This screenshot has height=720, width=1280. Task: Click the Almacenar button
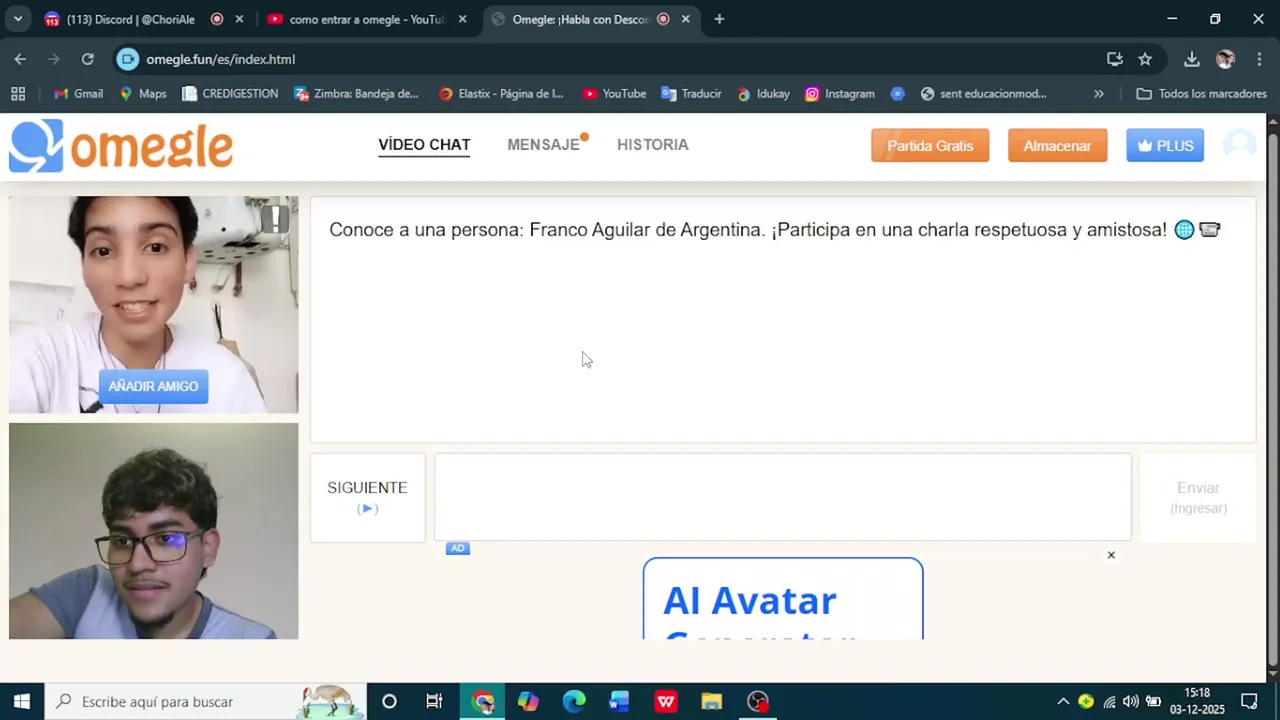tap(1057, 146)
